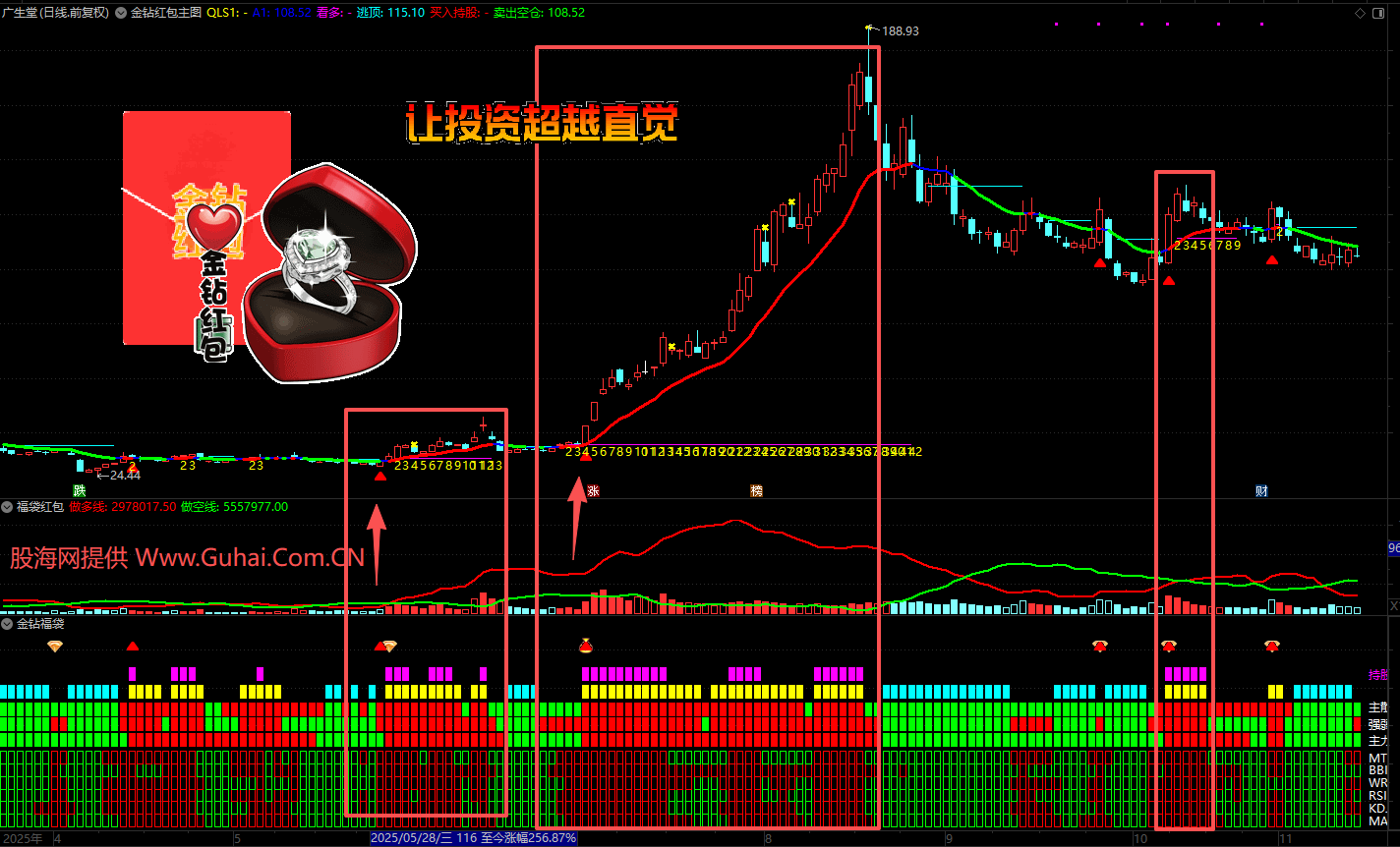1400x847 pixels.
Task: Click the 188.93 peak price marker
Action: pos(900,31)
